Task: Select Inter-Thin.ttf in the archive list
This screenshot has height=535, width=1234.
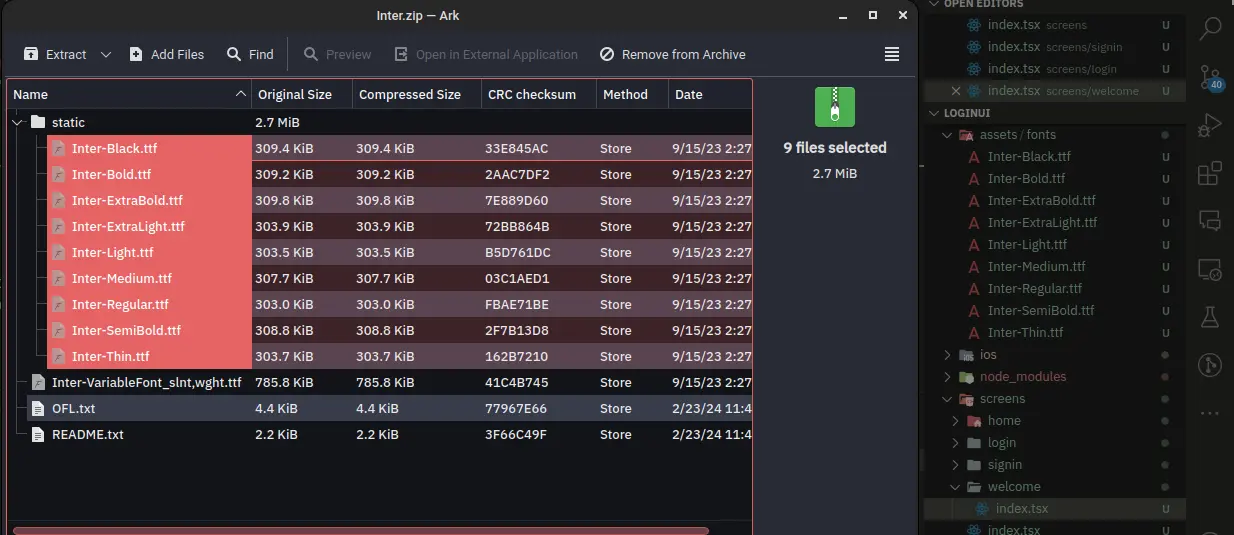Action: [x=110, y=356]
